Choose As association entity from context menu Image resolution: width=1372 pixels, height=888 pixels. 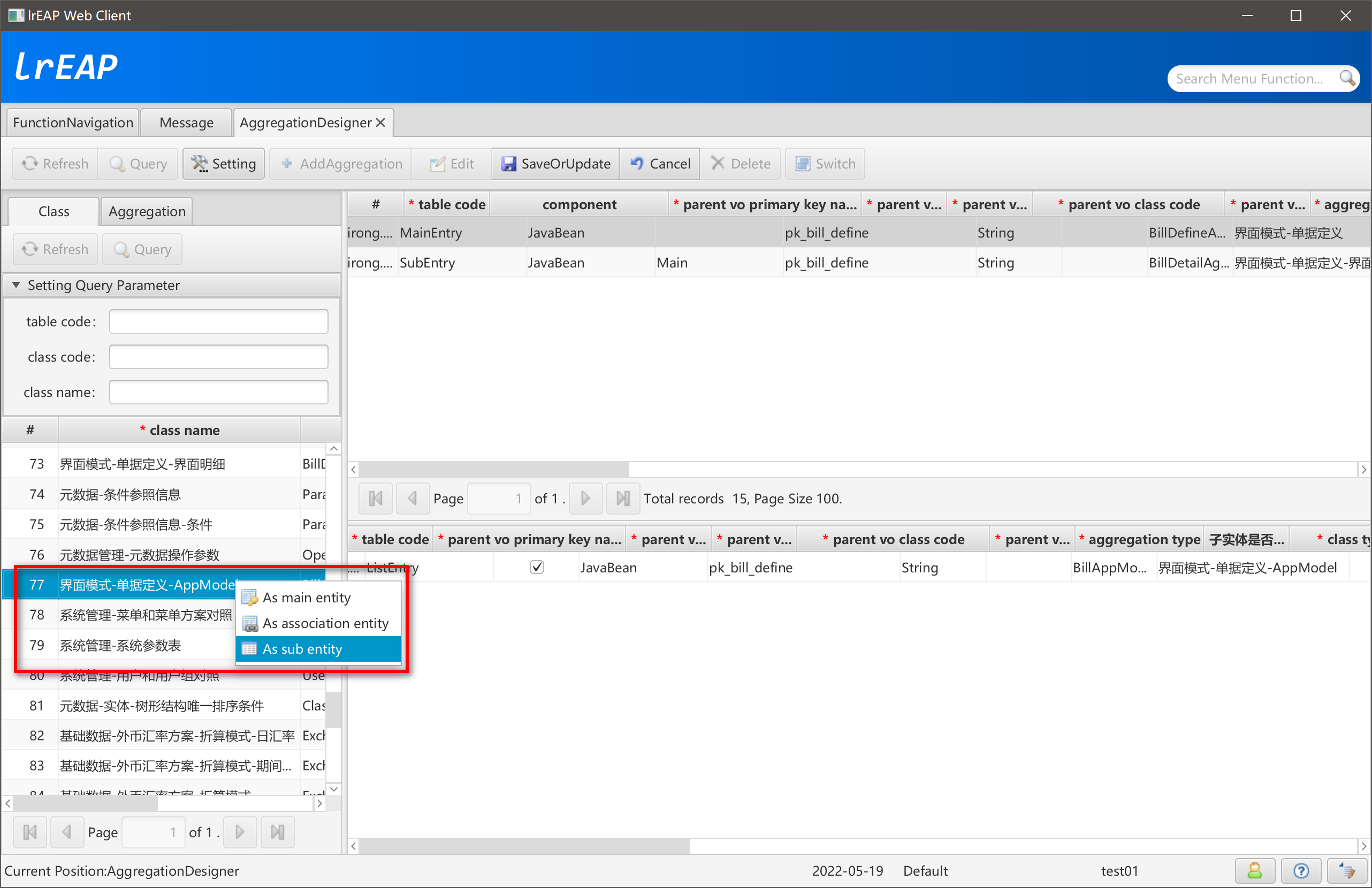point(318,623)
